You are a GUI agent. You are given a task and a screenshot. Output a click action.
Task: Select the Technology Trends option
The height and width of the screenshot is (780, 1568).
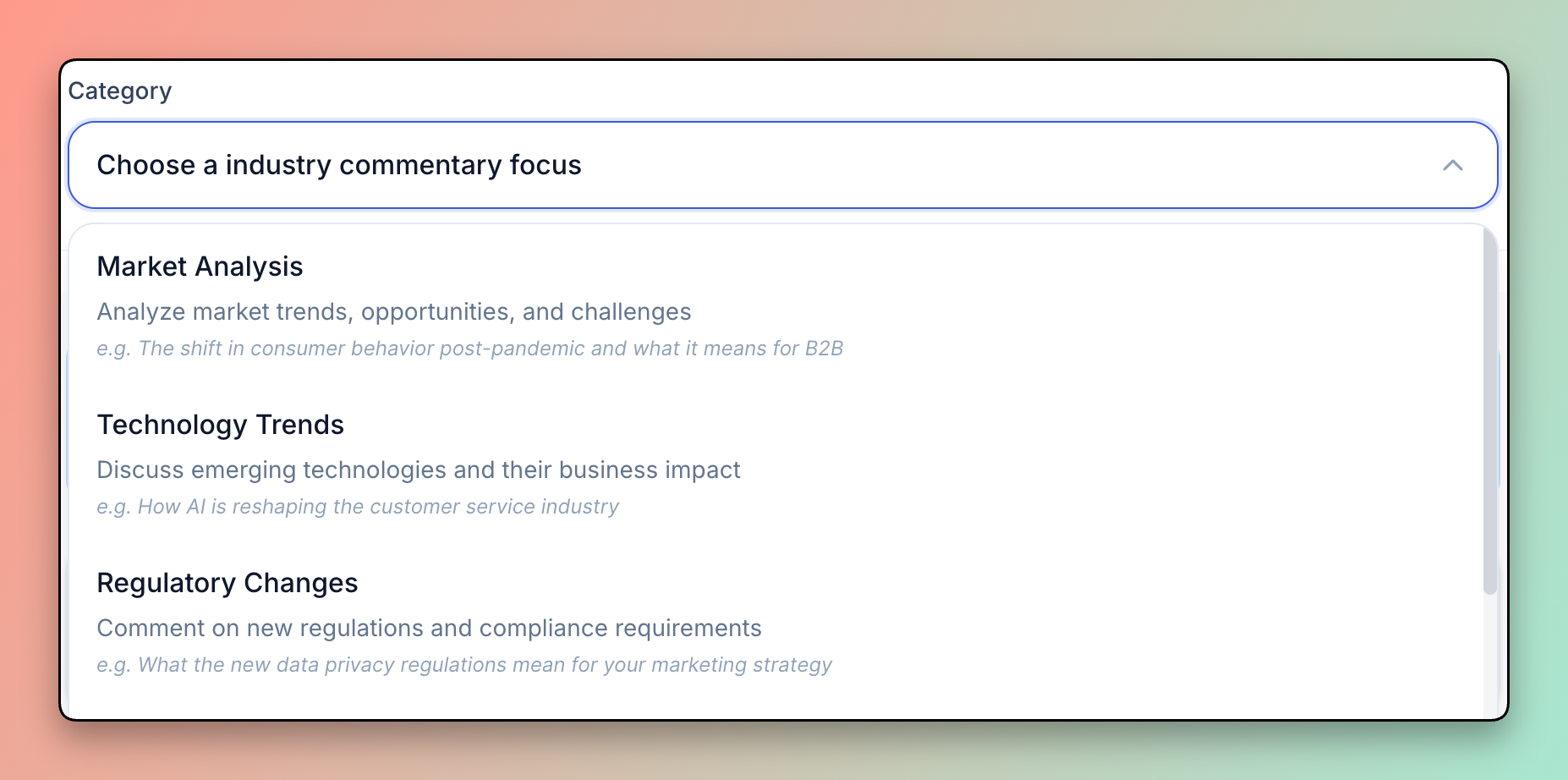(x=220, y=425)
